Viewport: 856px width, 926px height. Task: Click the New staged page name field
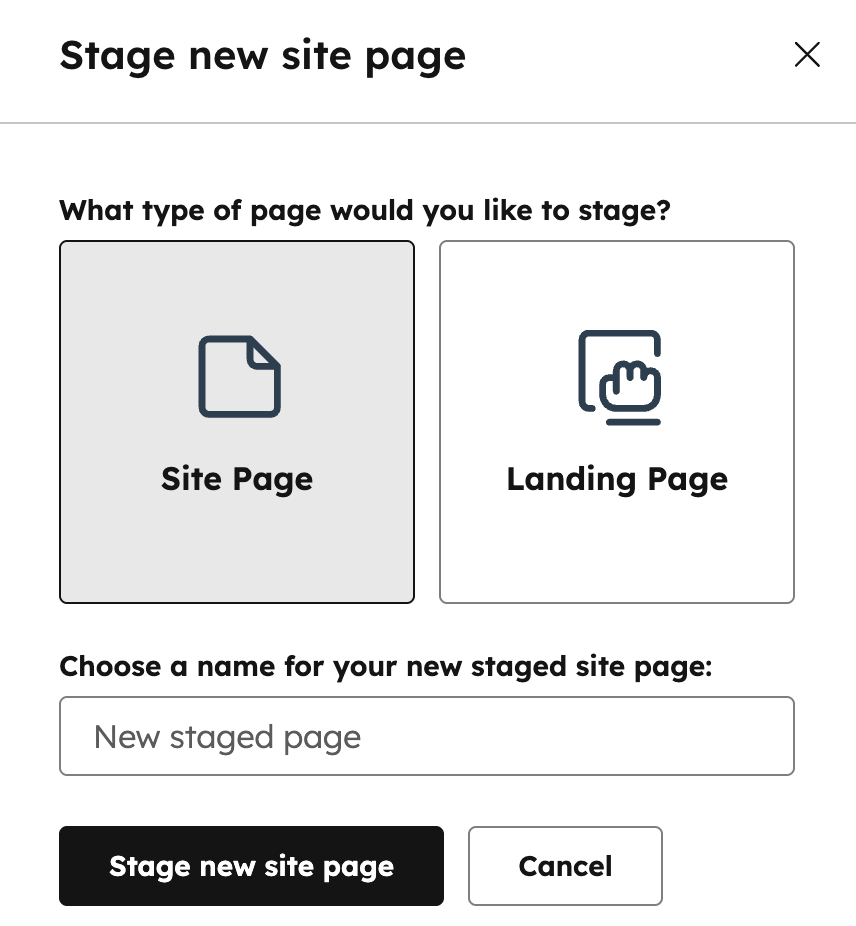(427, 735)
